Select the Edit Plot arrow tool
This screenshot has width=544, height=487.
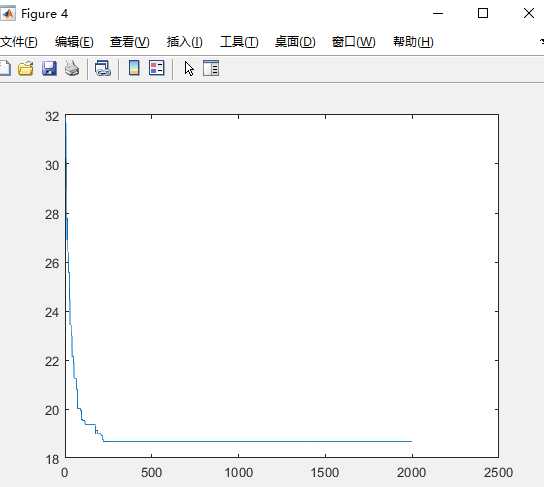(x=189, y=68)
